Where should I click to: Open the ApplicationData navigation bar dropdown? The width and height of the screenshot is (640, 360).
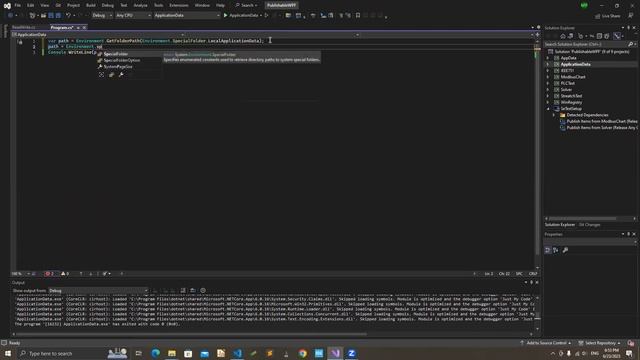pyautogui.click(x=98, y=35)
